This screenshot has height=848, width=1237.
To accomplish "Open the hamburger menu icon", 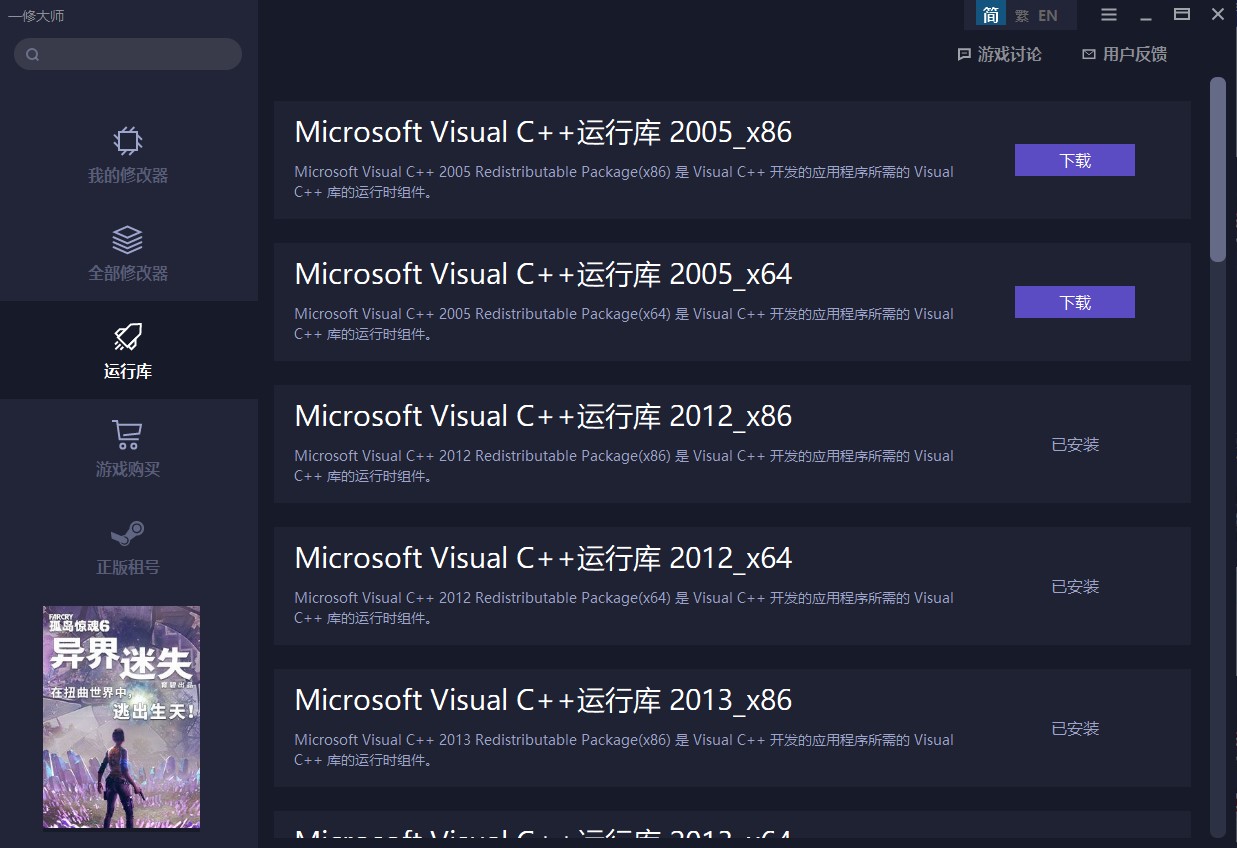I will click(x=1108, y=15).
